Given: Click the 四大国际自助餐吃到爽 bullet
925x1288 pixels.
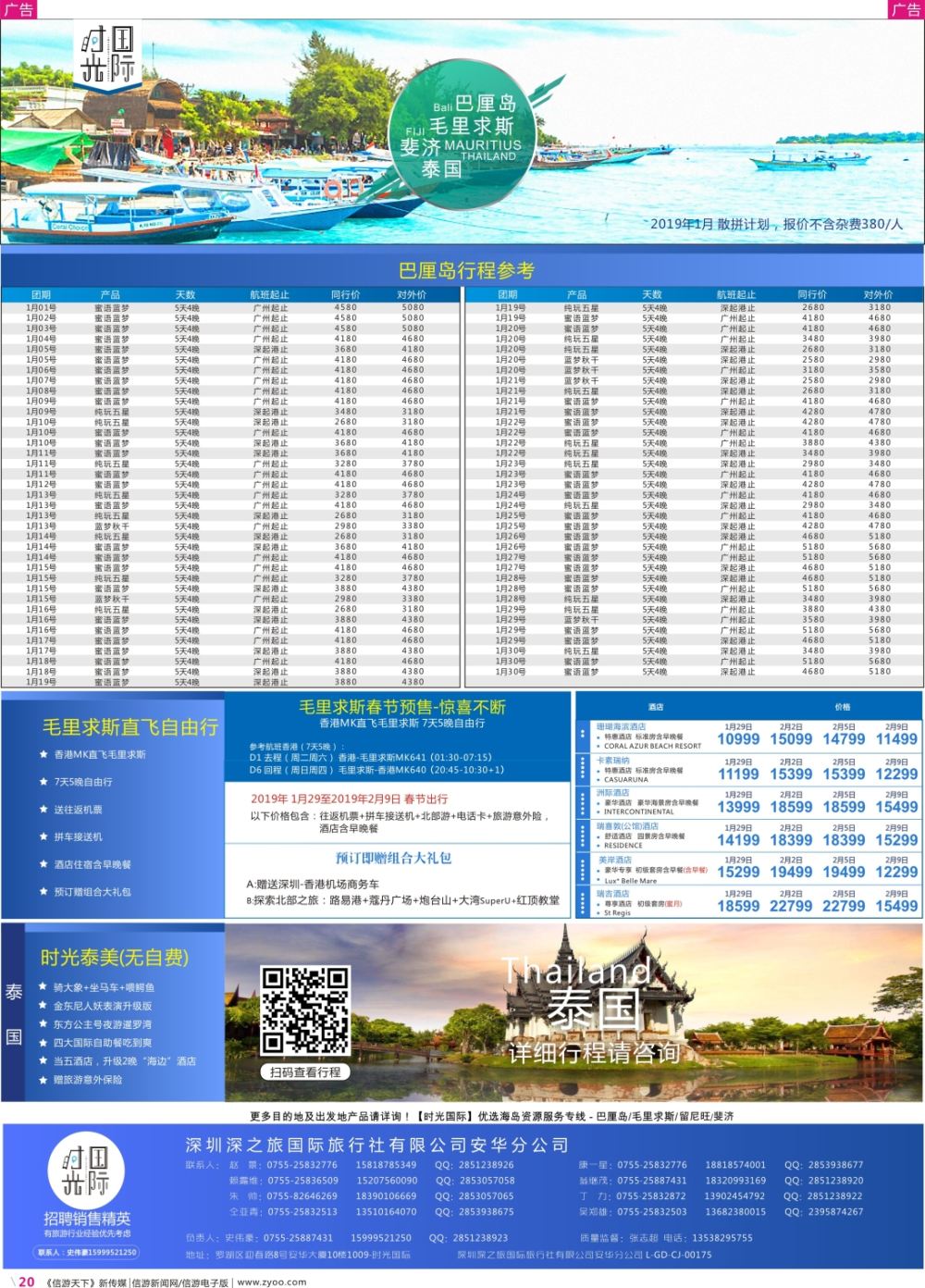Looking at the screenshot, I should tap(103, 1043).
